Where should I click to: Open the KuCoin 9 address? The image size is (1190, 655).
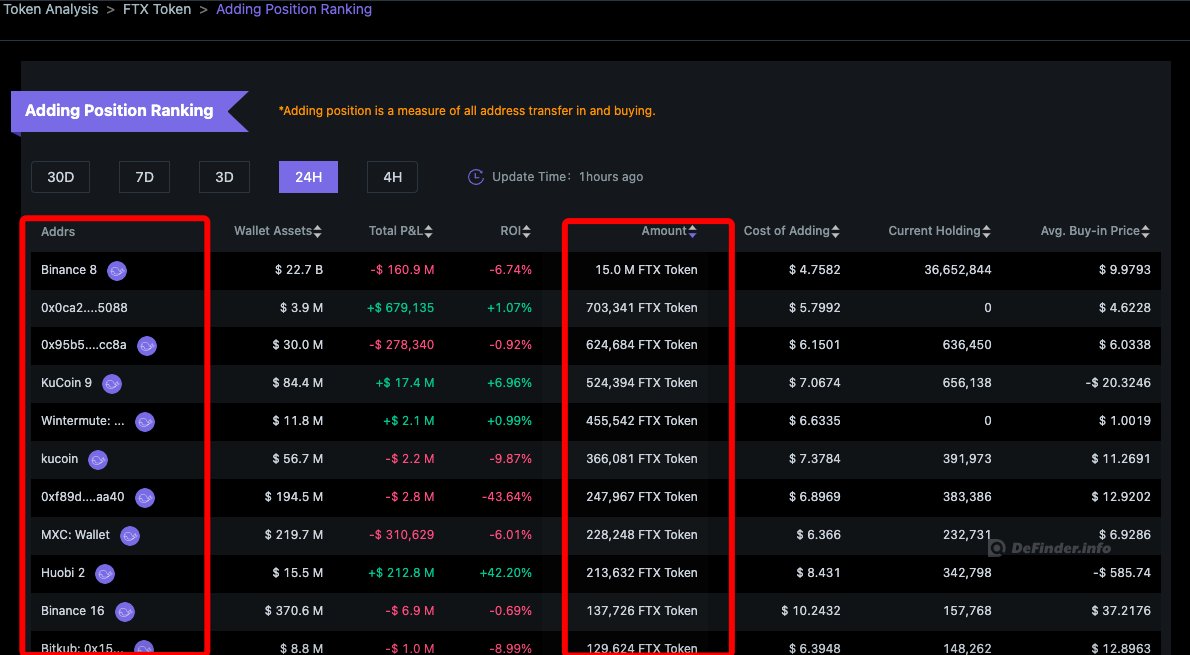pyautogui.click(x=66, y=383)
